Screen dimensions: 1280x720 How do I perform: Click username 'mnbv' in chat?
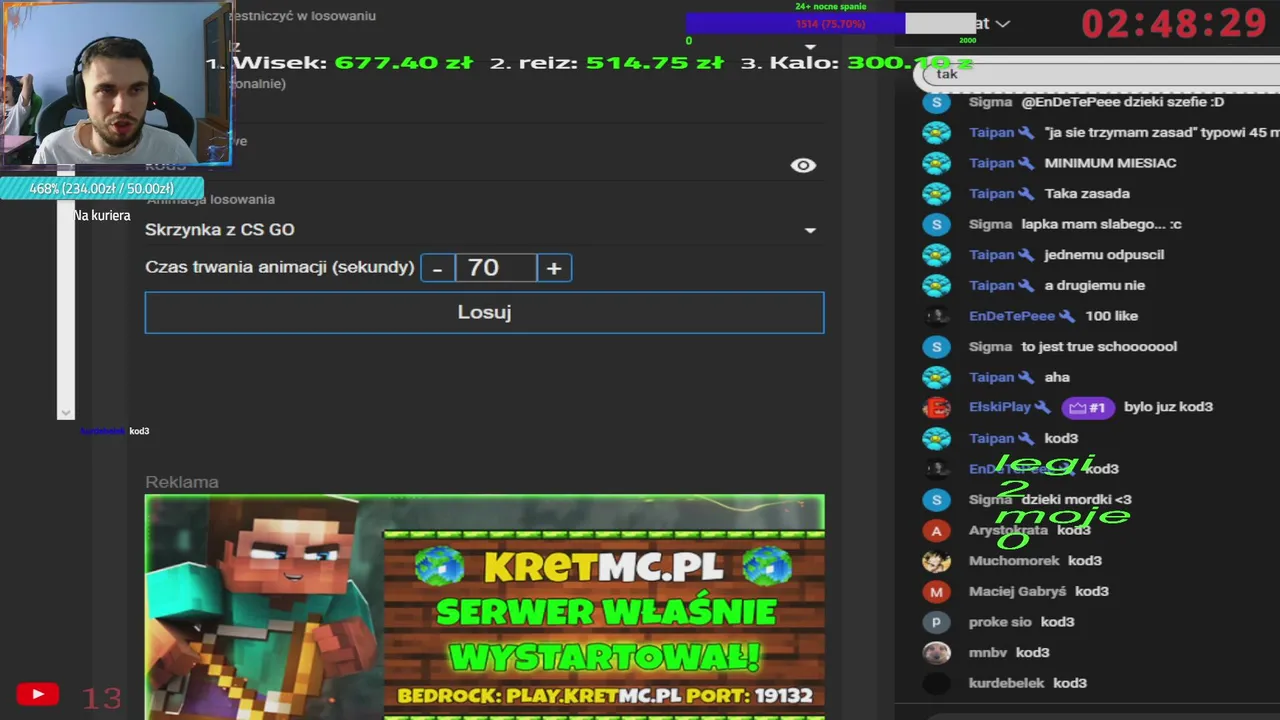click(988, 653)
